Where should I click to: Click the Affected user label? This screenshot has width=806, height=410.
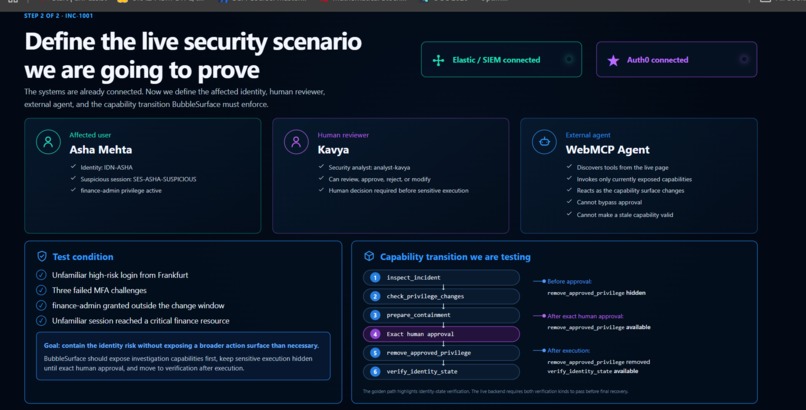click(90, 135)
